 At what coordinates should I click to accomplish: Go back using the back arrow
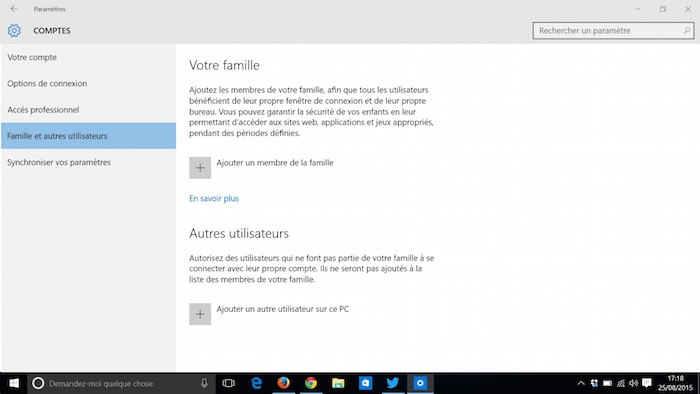pos(14,9)
